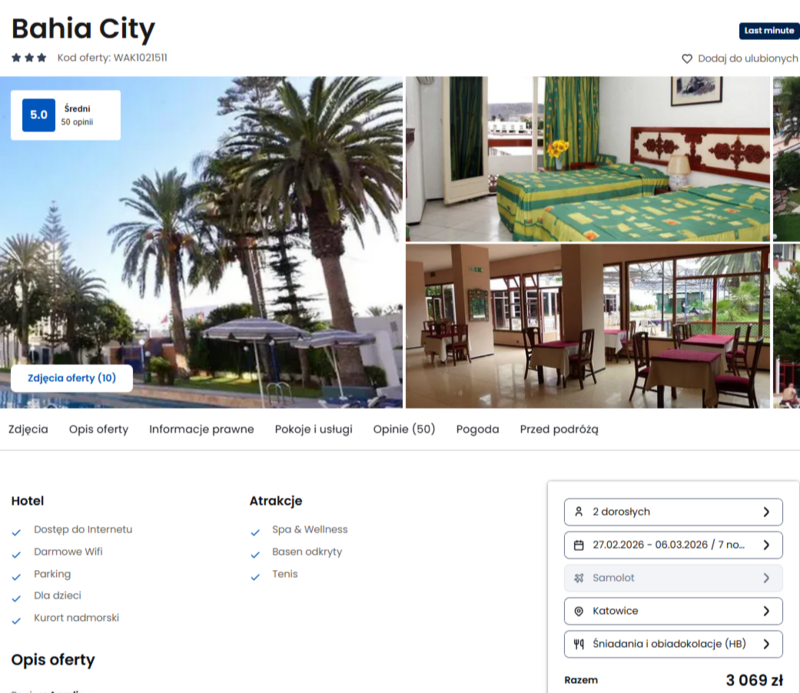Click the heart icon to add to favorites
The width and height of the screenshot is (800, 693).
(687, 59)
